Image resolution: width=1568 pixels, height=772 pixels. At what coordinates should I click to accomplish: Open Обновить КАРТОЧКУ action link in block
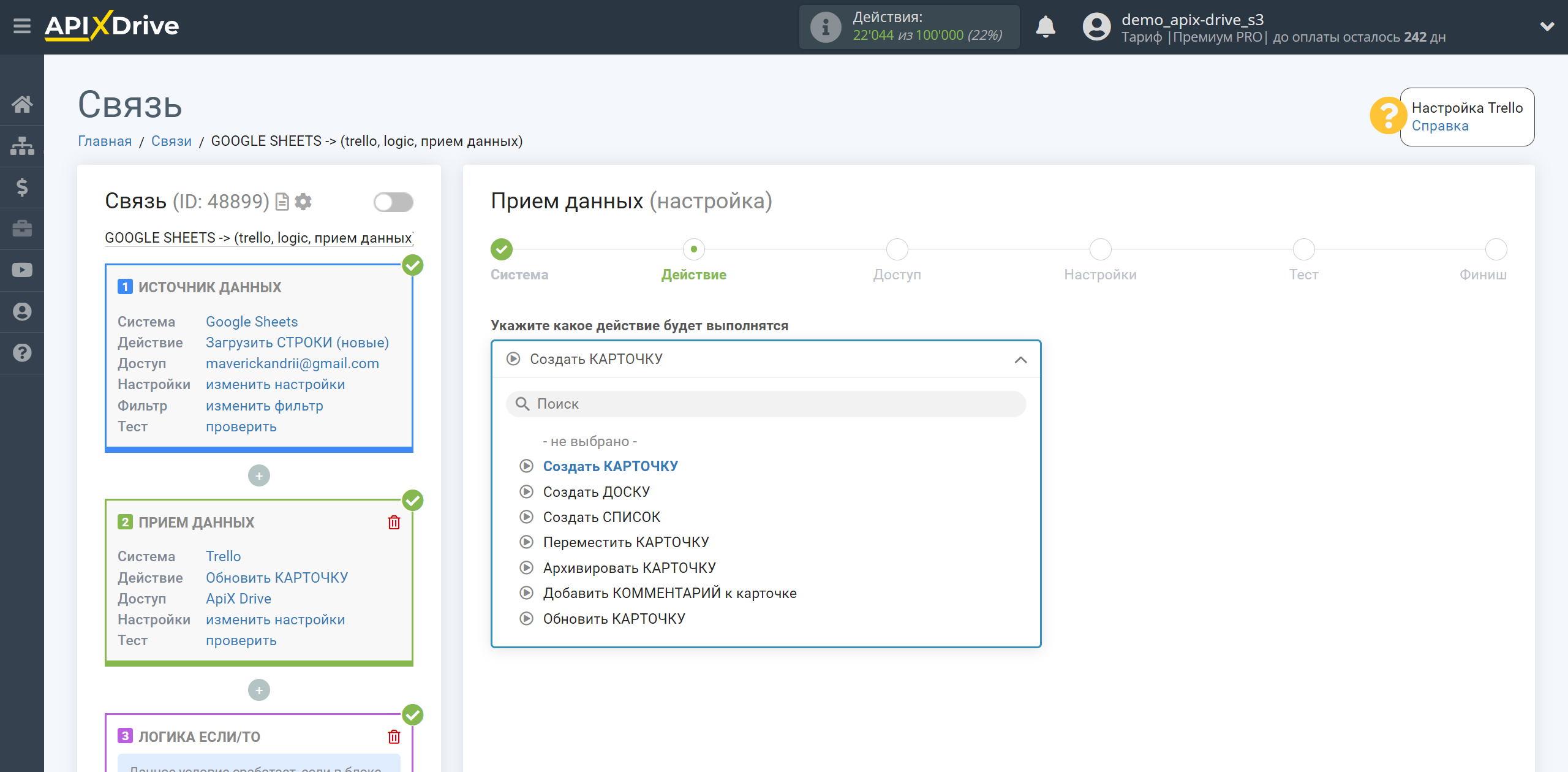click(x=277, y=578)
